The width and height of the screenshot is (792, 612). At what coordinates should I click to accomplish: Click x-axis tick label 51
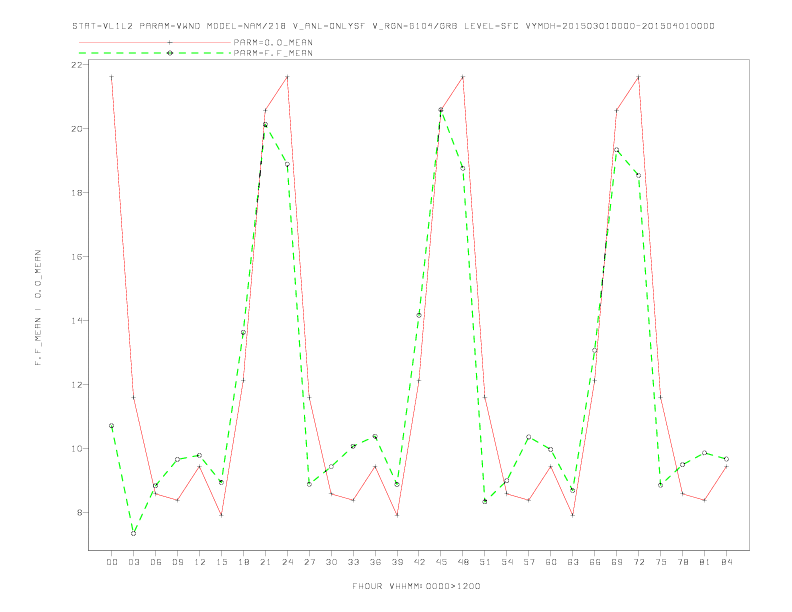pos(485,562)
